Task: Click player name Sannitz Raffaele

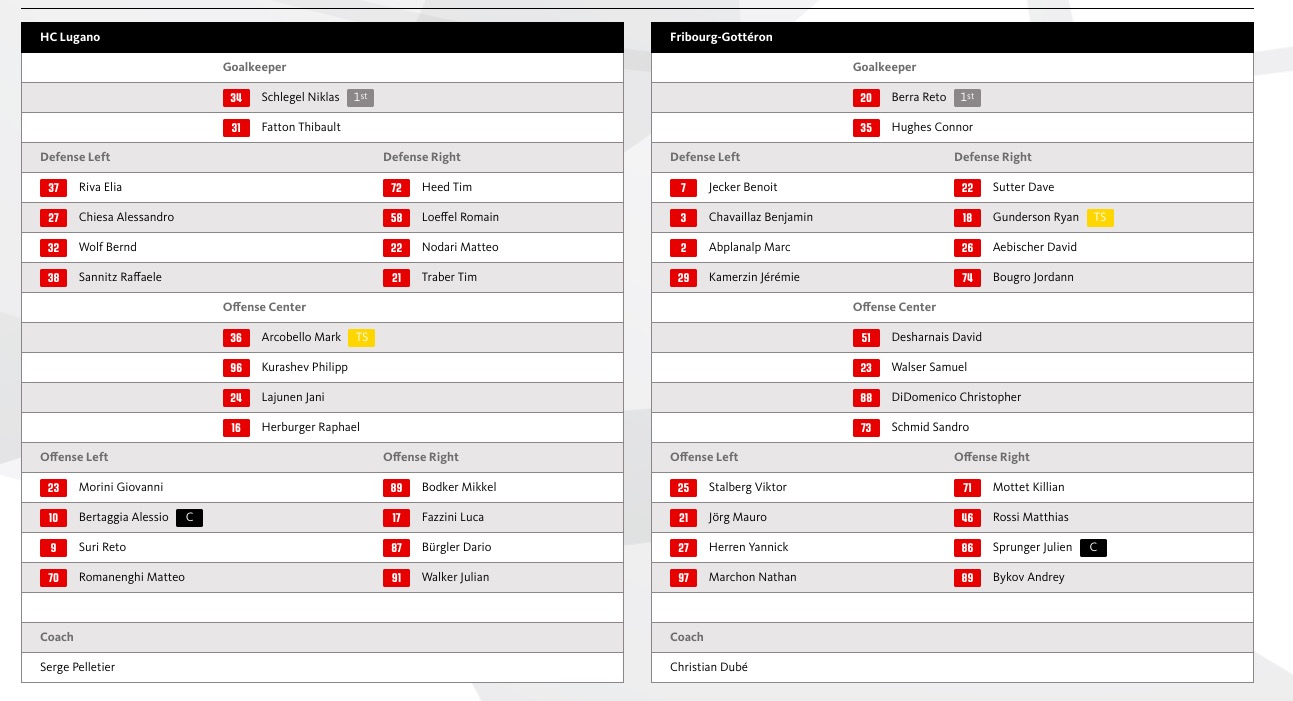Action: pos(120,277)
